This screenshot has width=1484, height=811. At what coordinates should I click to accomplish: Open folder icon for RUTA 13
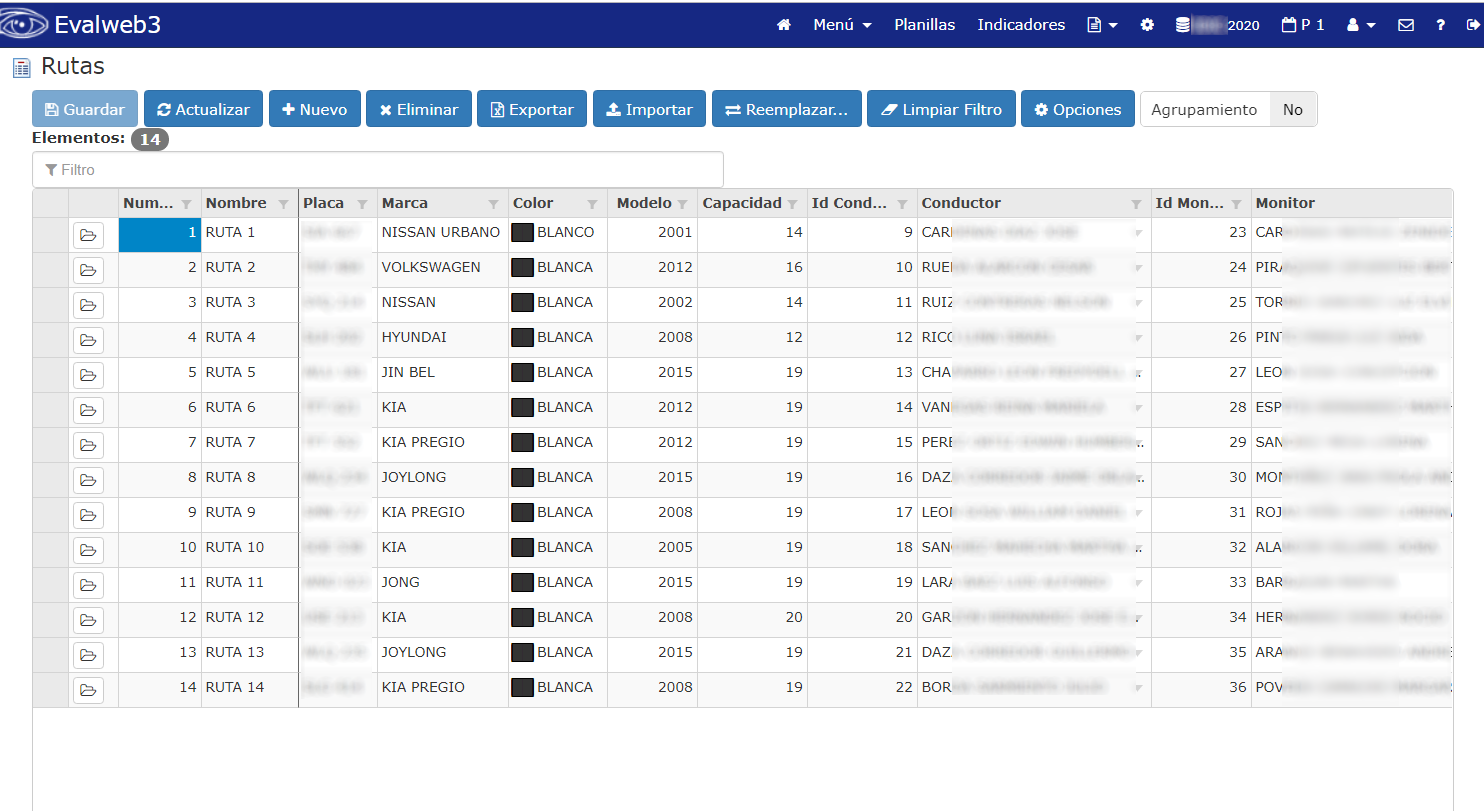(88, 656)
